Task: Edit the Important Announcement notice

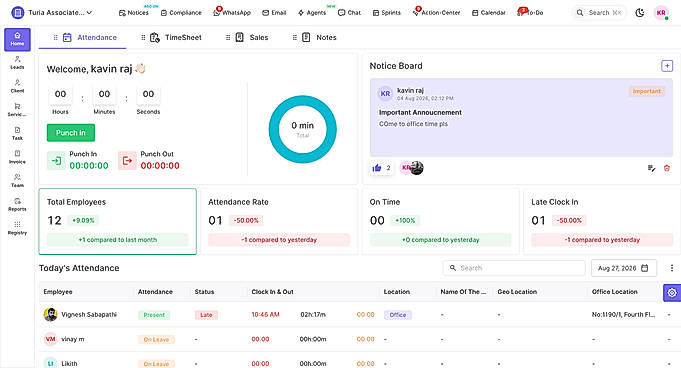Action: point(651,168)
